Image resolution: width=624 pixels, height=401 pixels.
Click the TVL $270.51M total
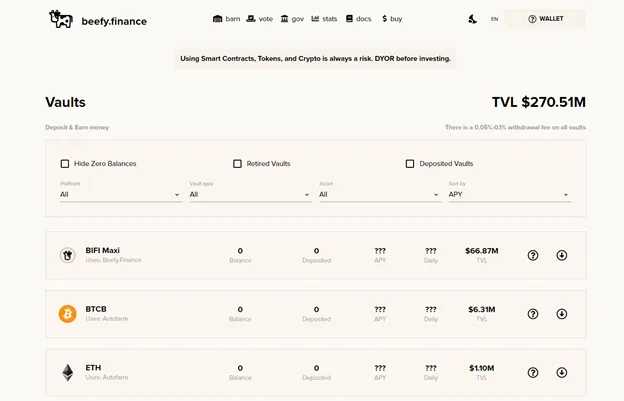[538, 102]
